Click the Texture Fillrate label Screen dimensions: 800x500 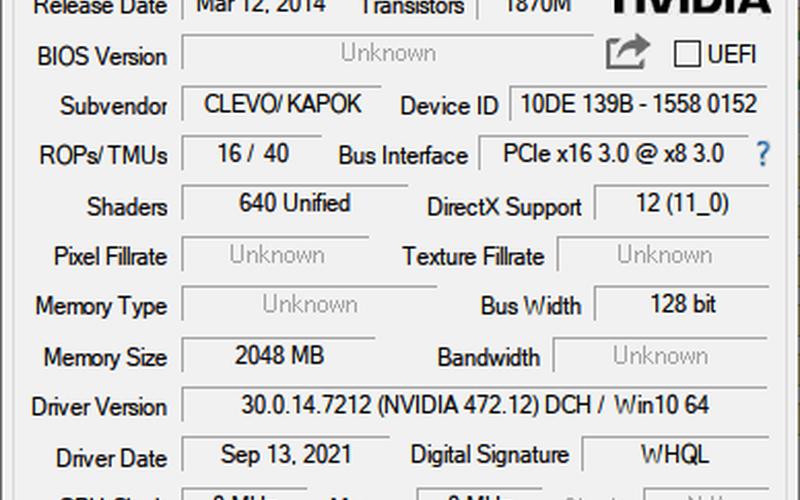tap(473, 256)
